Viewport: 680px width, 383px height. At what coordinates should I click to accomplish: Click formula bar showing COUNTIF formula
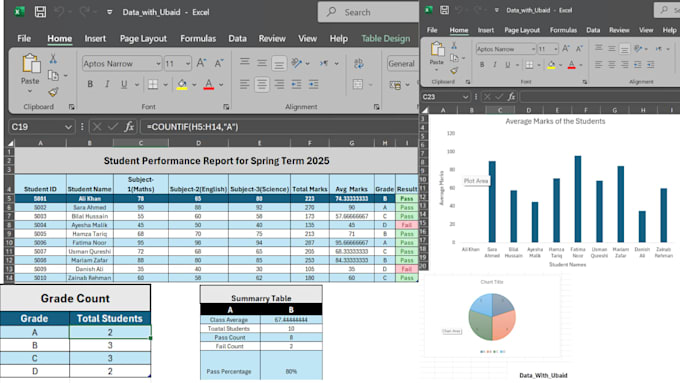pyautogui.click(x=280, y=127)
